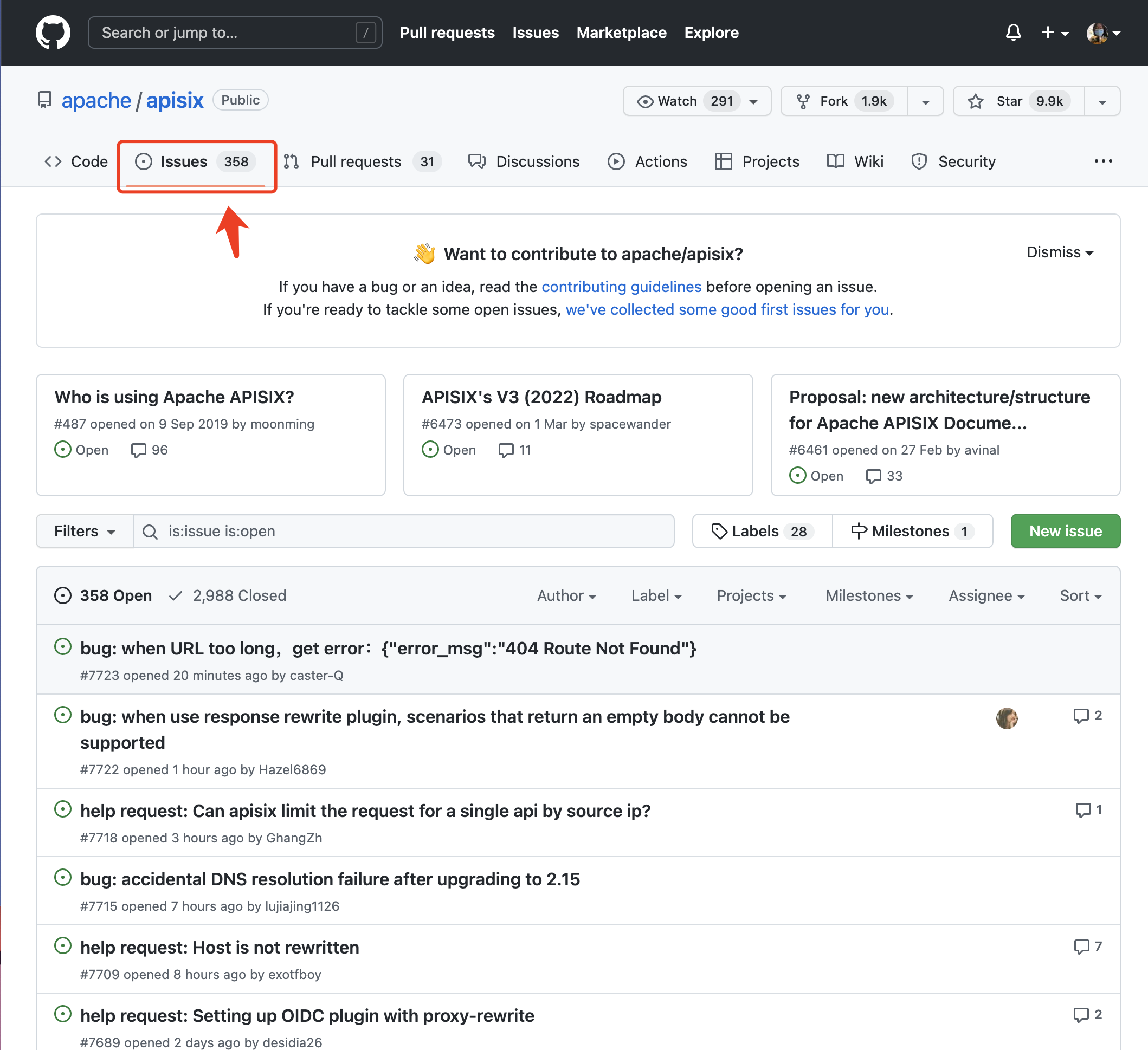1148x1050 pixels.
Task: Expand the Assignee filter dropdown
Action: (x=987, y=595)
